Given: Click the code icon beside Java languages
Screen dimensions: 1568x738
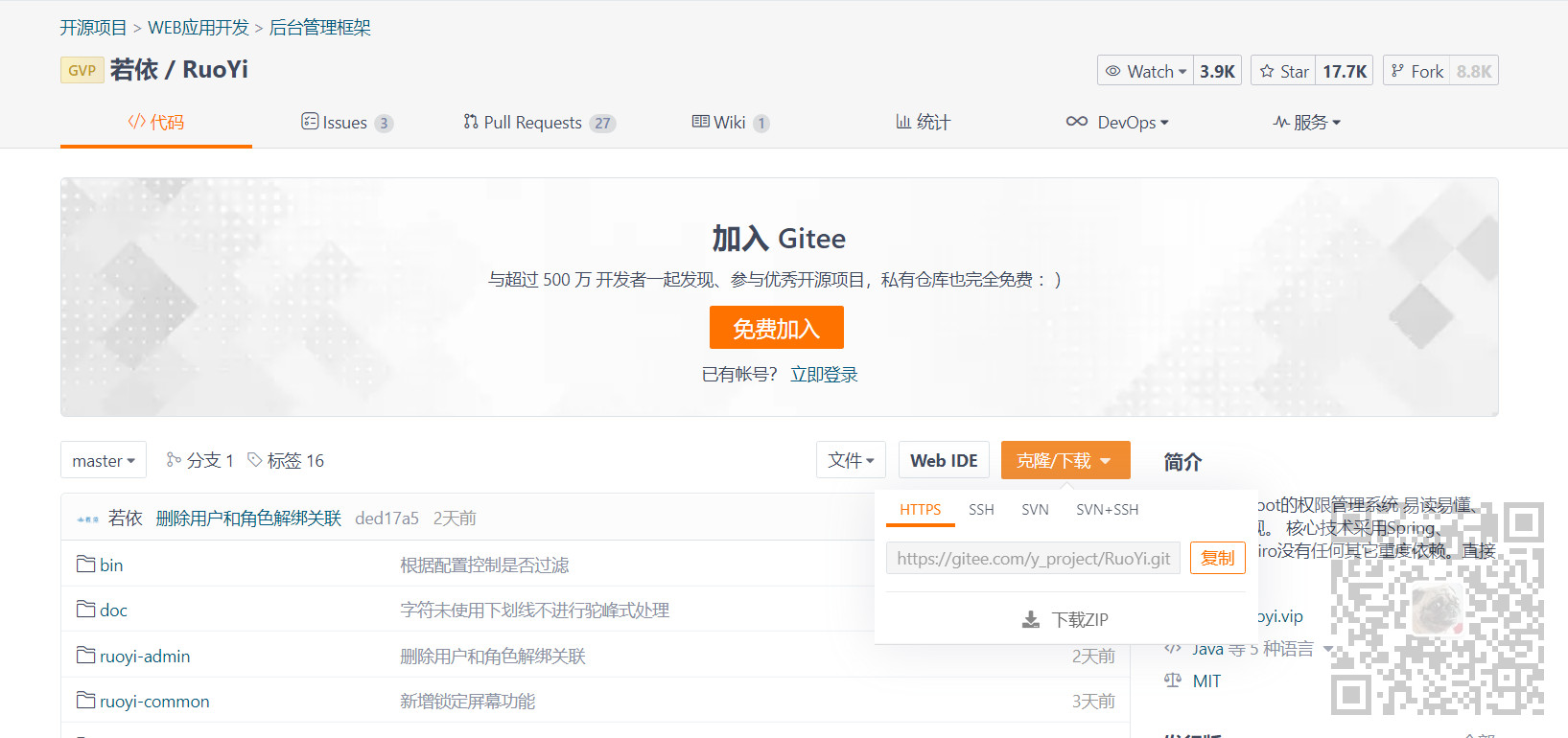Looking at the screenshot, I should click(x=1173, y=648).
